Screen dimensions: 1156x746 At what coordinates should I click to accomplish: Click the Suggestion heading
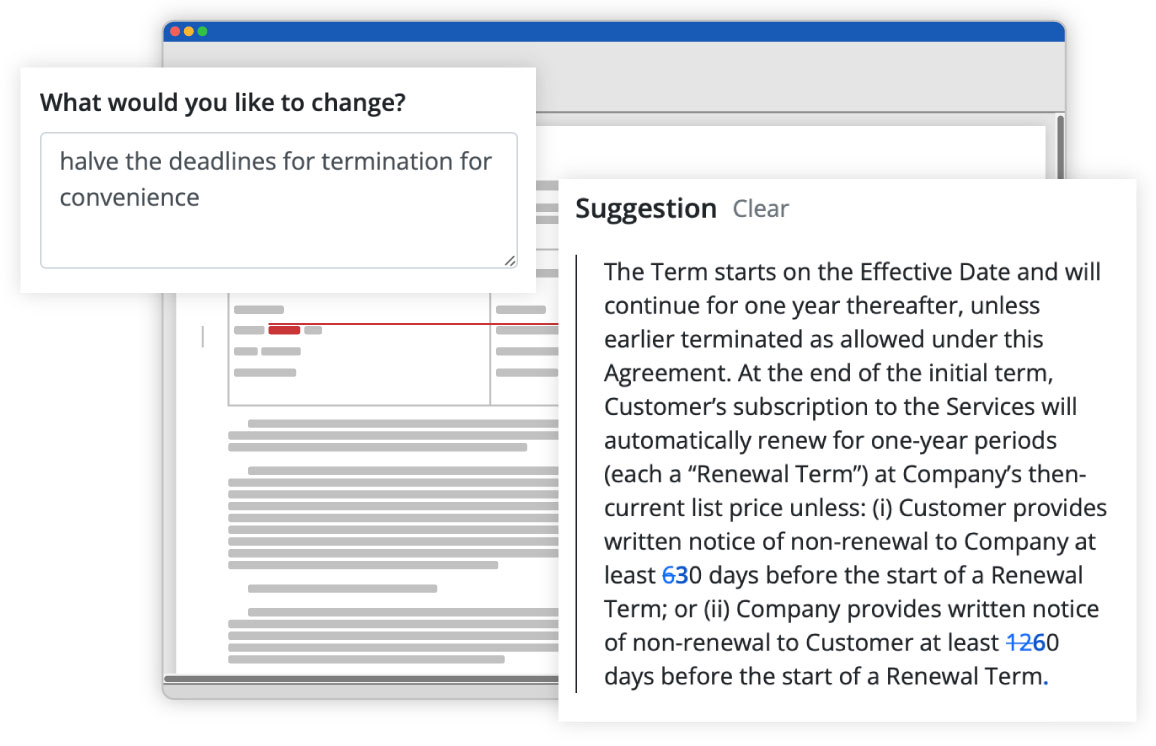click(x=645, y=209)
